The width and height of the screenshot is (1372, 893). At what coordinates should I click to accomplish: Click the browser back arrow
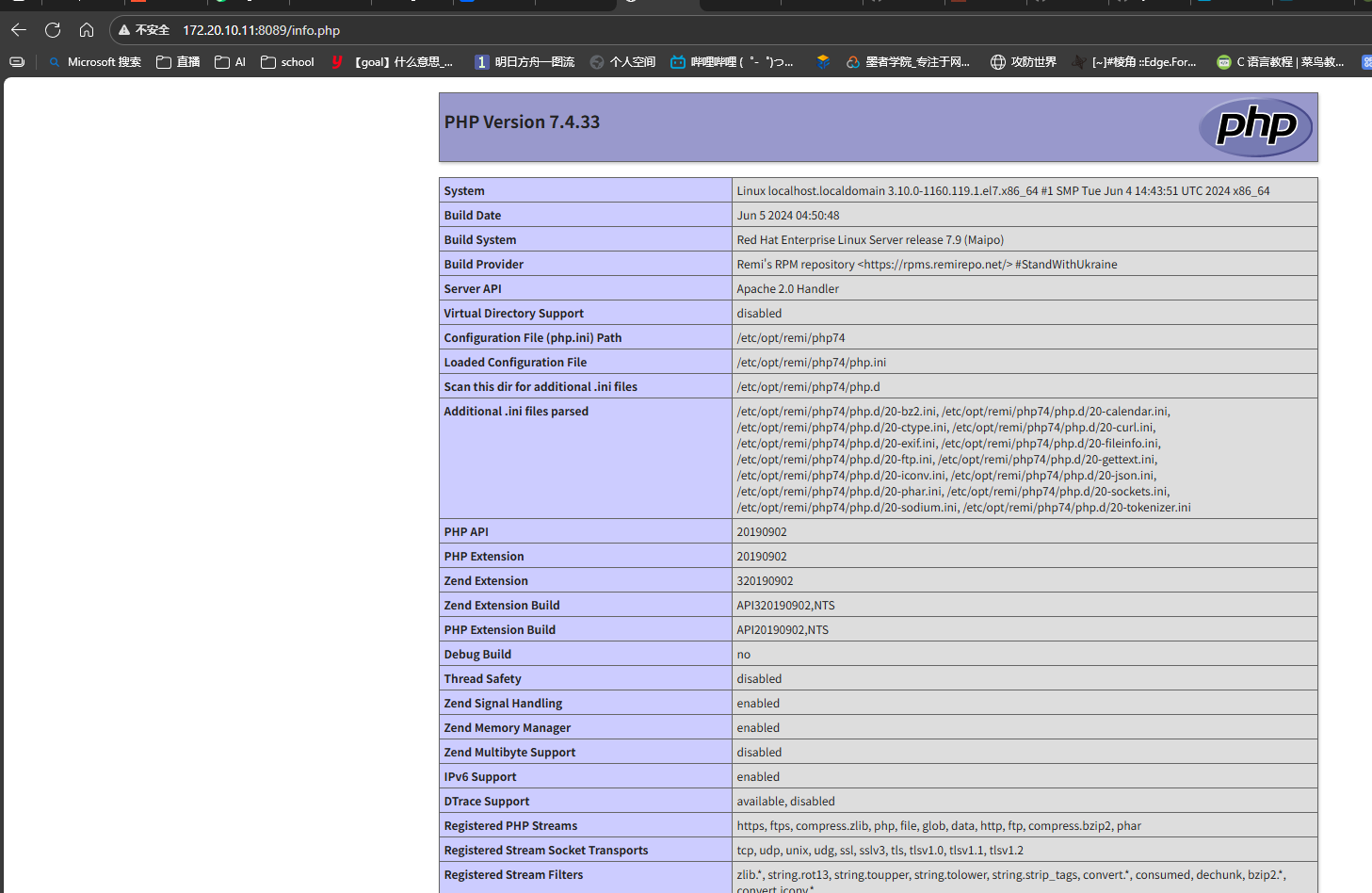pyautogui.click(x=18, y=30)
